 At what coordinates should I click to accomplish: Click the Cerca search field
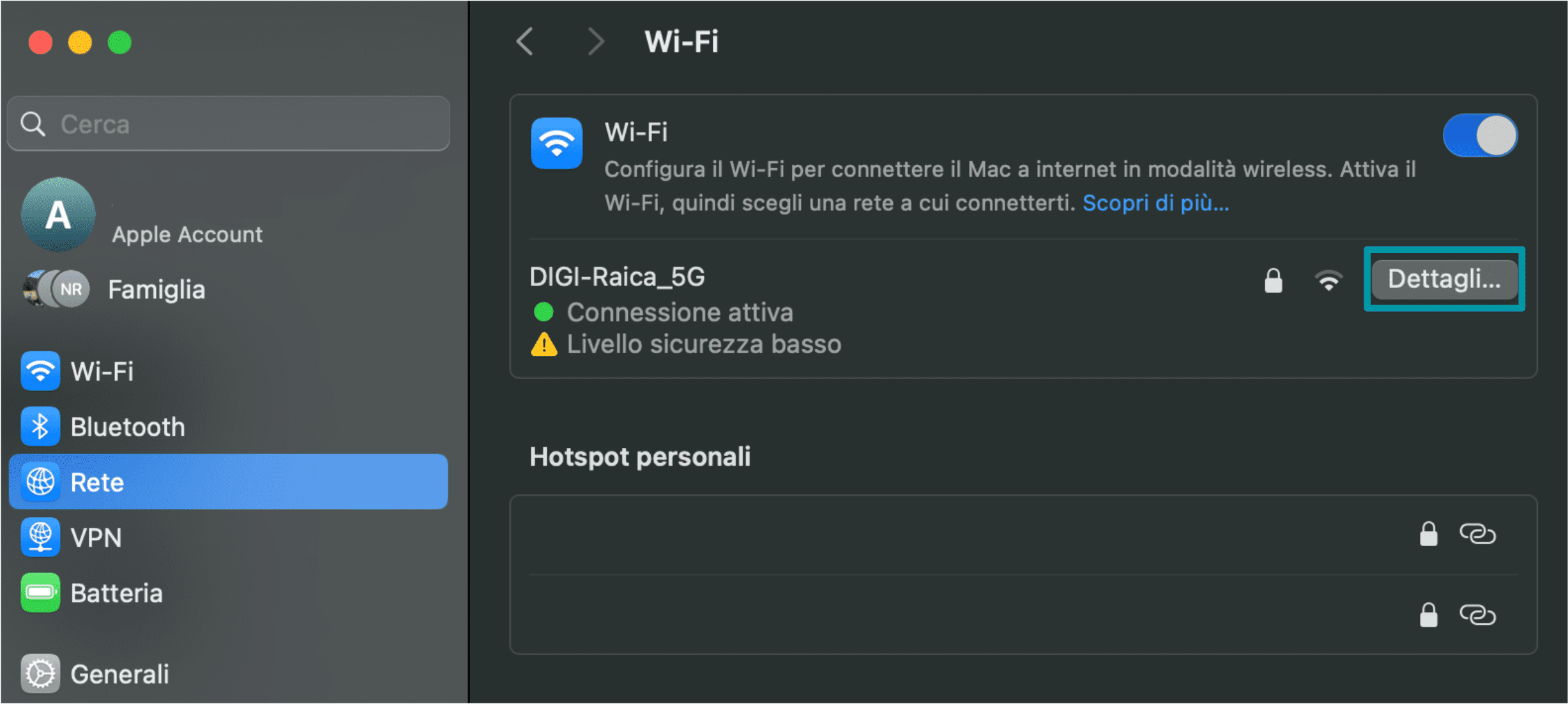click(x=229, y=124)
